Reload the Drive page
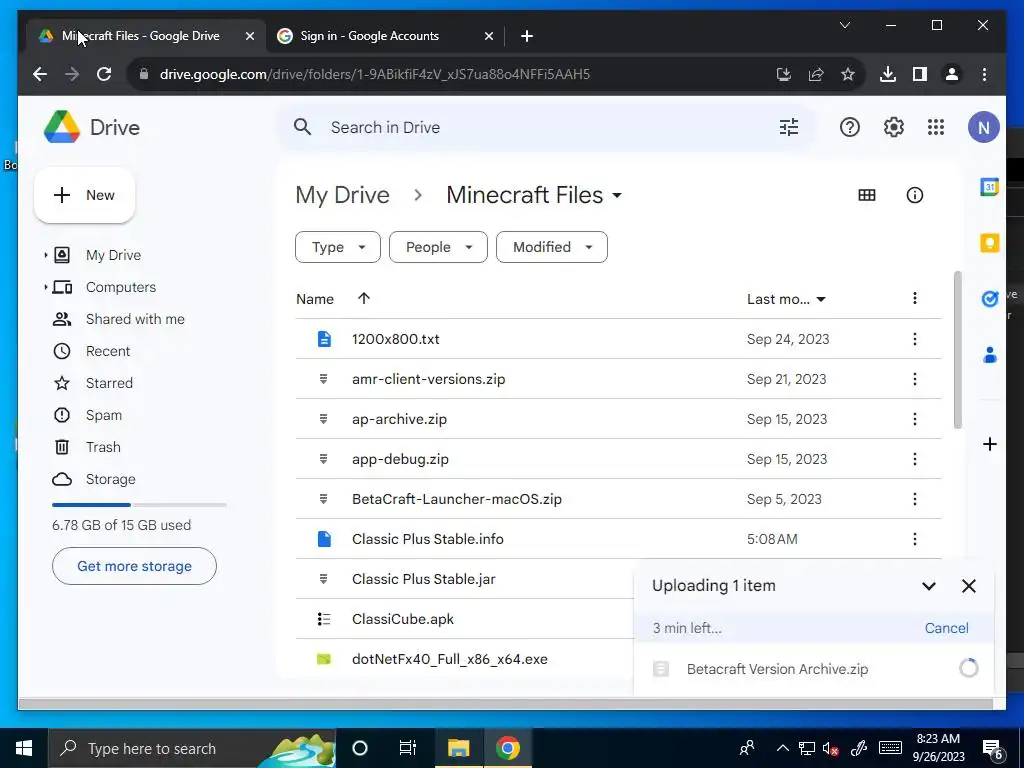 click(104, 74)
